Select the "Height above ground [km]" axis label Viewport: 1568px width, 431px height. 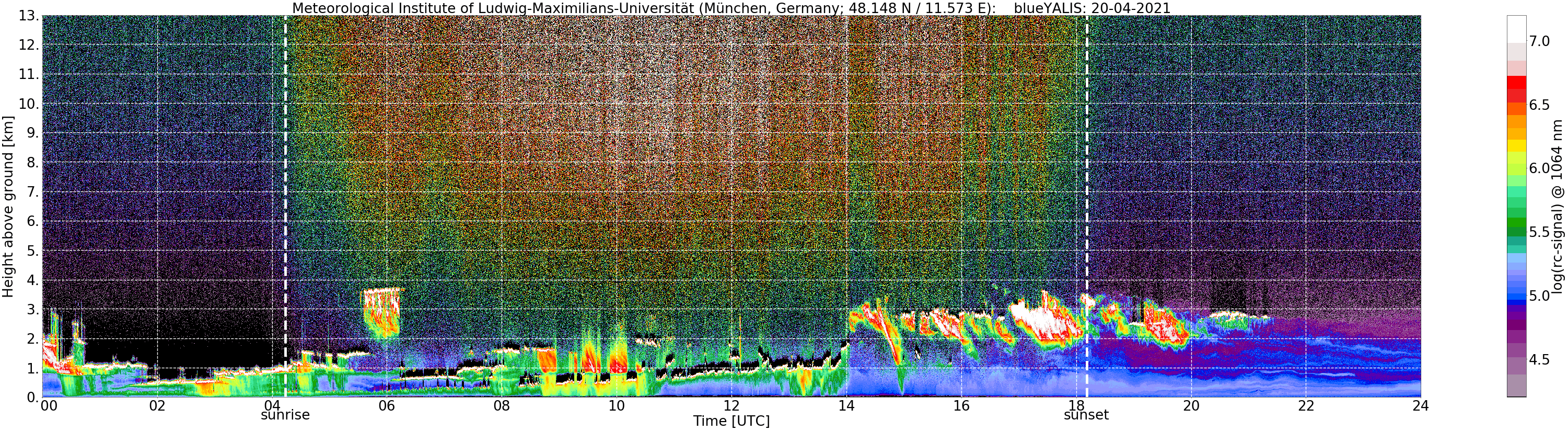8,206
